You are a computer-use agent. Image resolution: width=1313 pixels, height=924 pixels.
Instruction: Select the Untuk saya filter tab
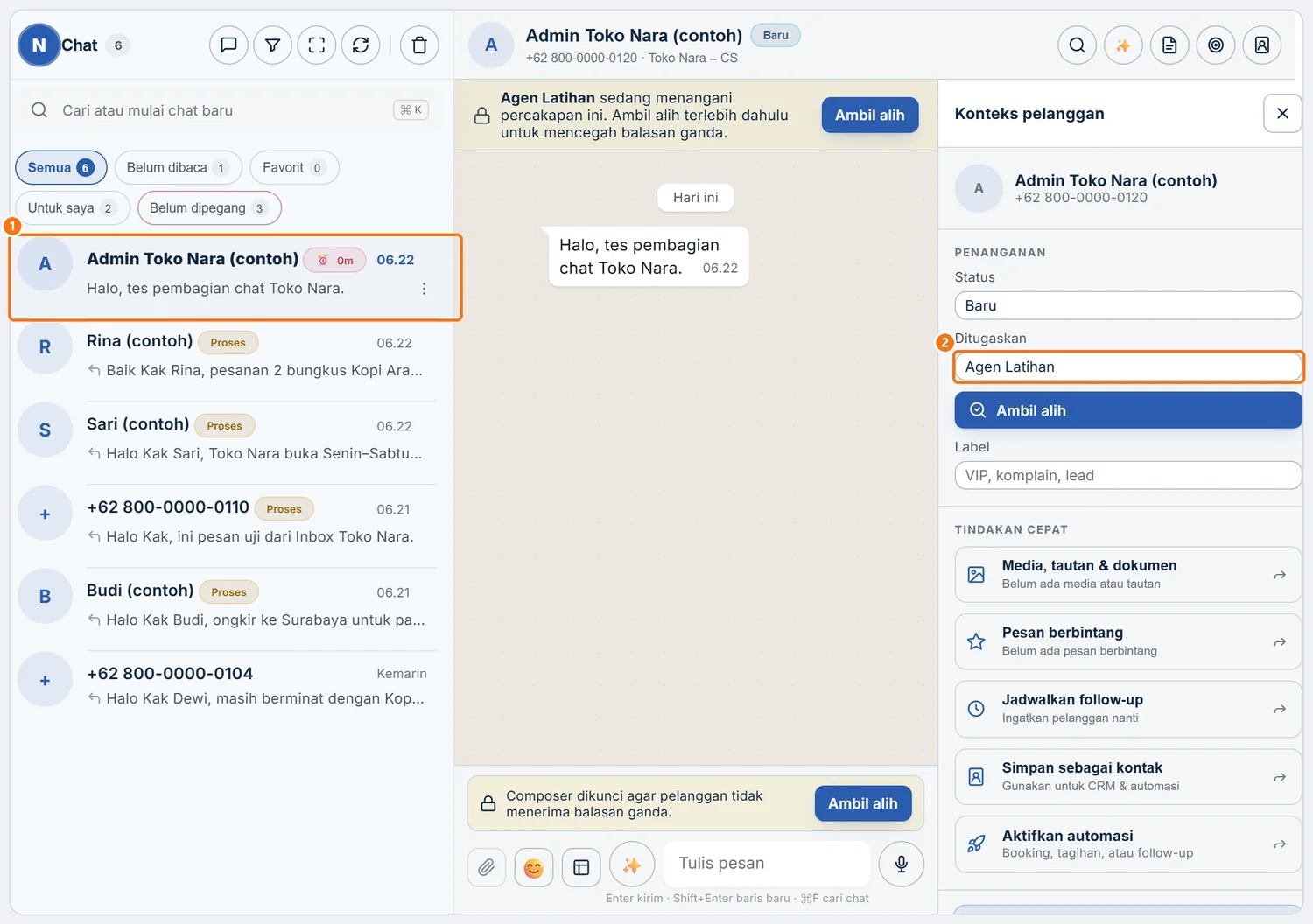point(73,207)
